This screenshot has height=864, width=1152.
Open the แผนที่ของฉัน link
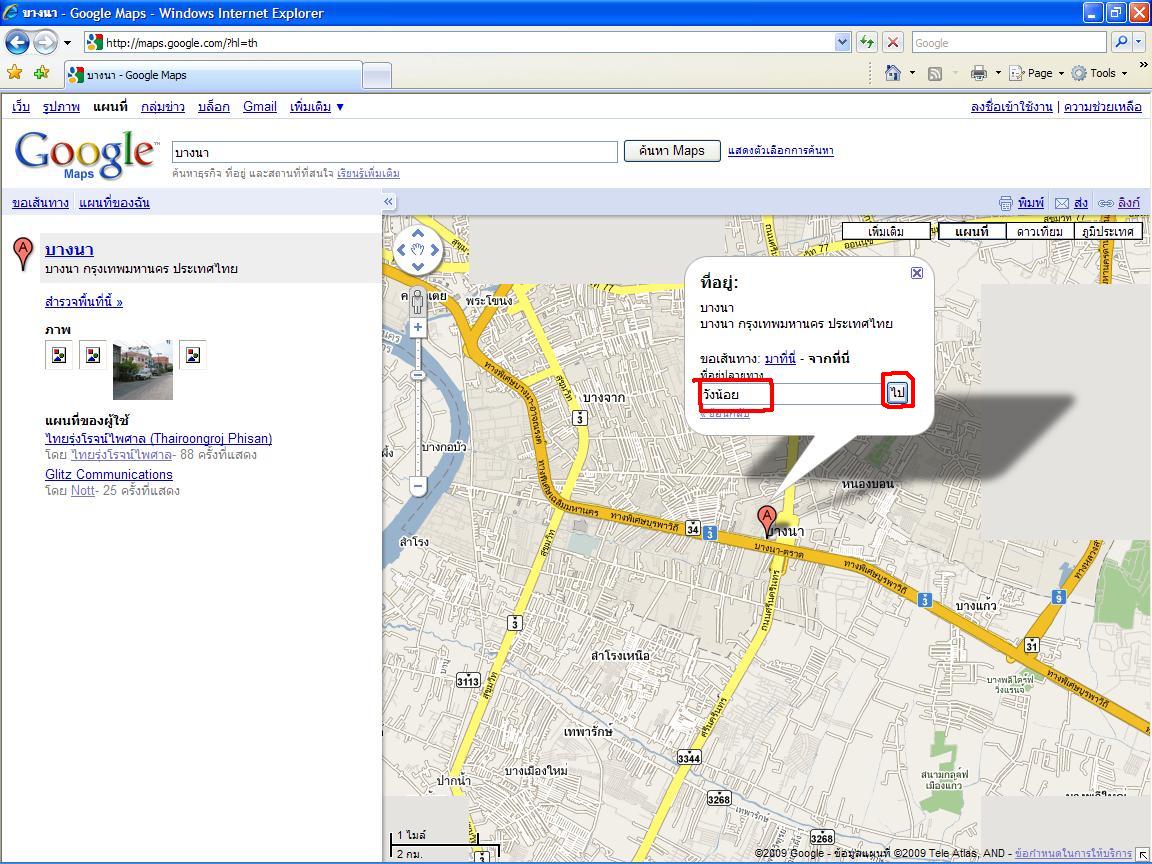(114, 203)
